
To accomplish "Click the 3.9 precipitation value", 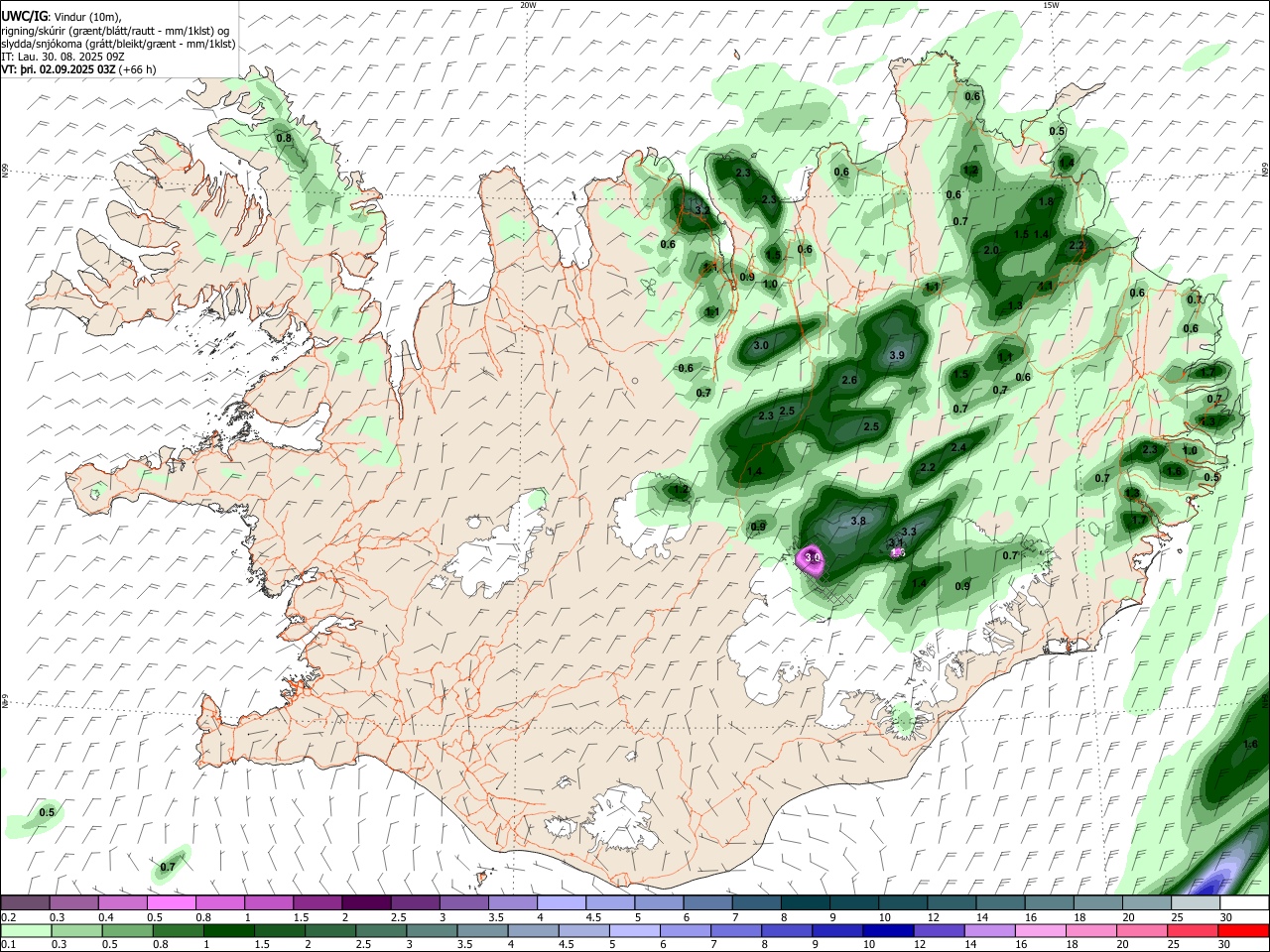I will click(x=898, y=355).
